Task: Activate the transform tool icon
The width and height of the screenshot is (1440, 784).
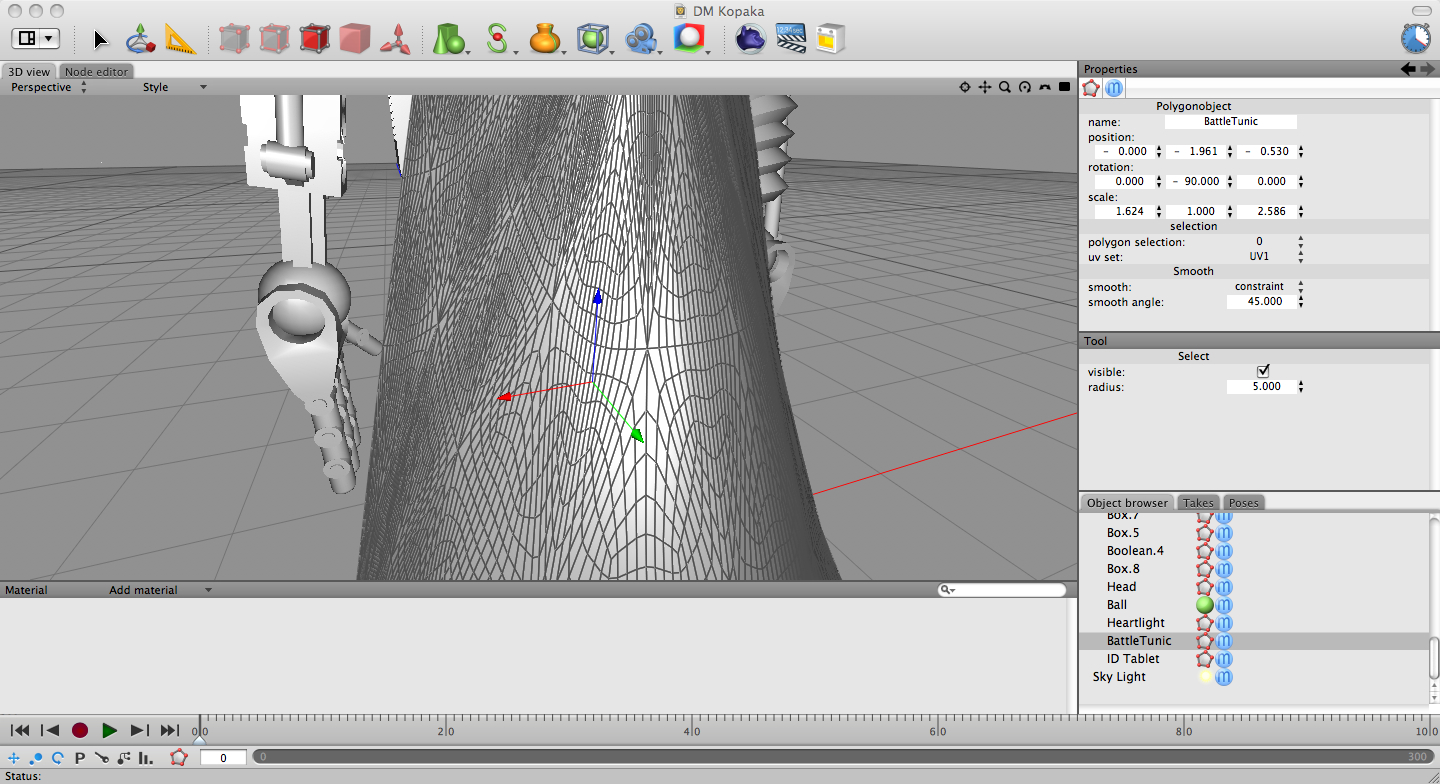Action: 140,39
